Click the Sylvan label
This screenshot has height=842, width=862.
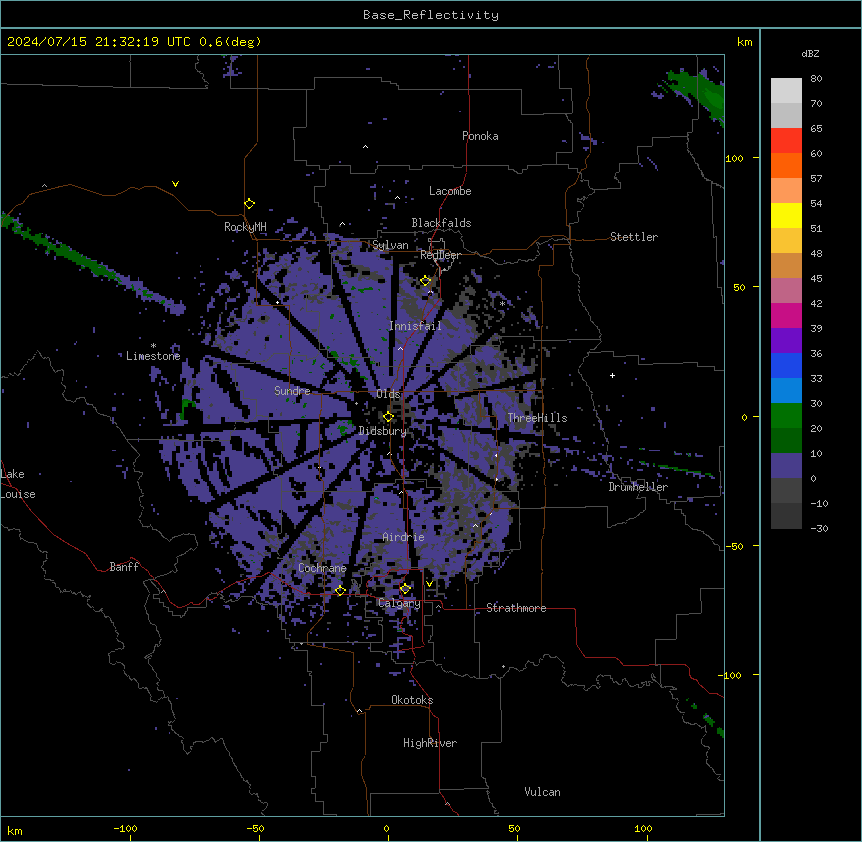pos(390,245)
